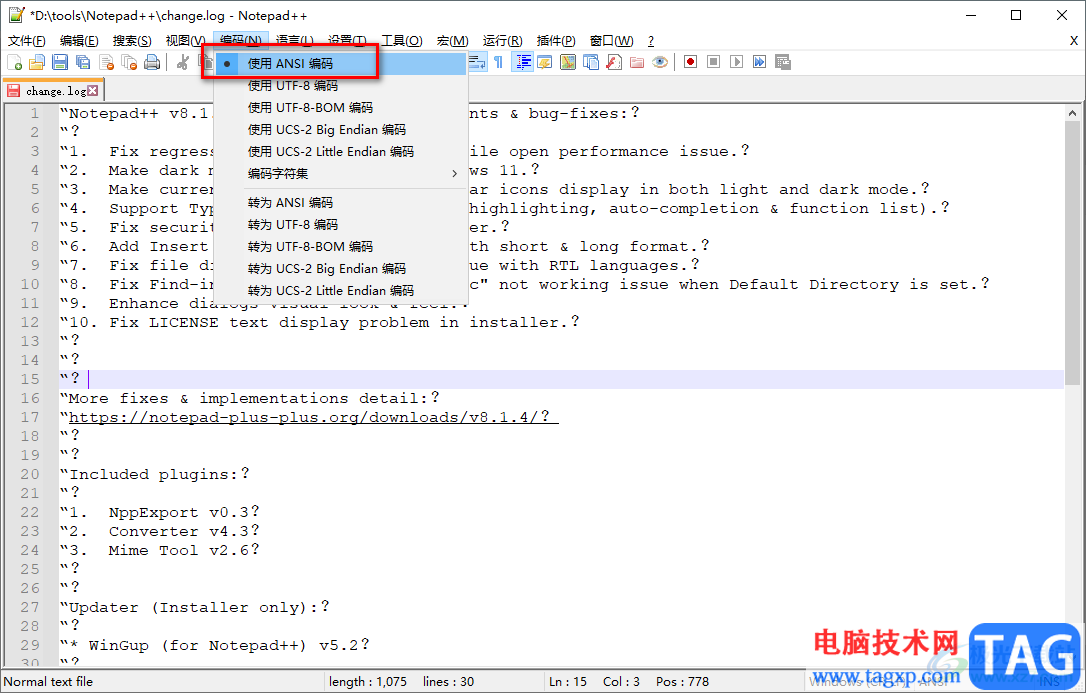The height and width of the screenshot is (693, 1086).
Task: Click the vertical scrollbar up arrow
Action: click(1072, 113)
